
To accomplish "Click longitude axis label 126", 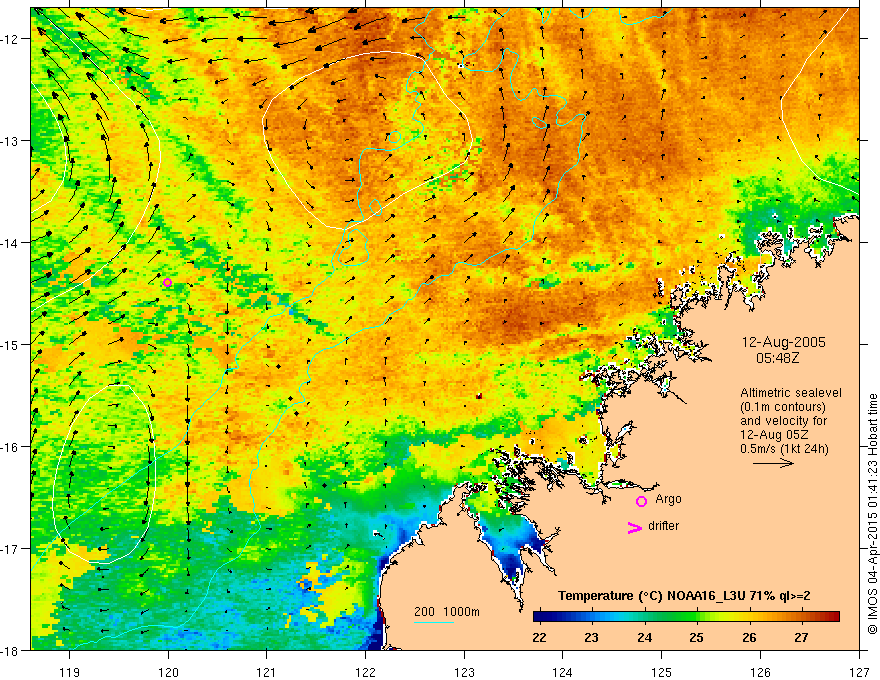I will pyautogui.click(x=760, y=672).
